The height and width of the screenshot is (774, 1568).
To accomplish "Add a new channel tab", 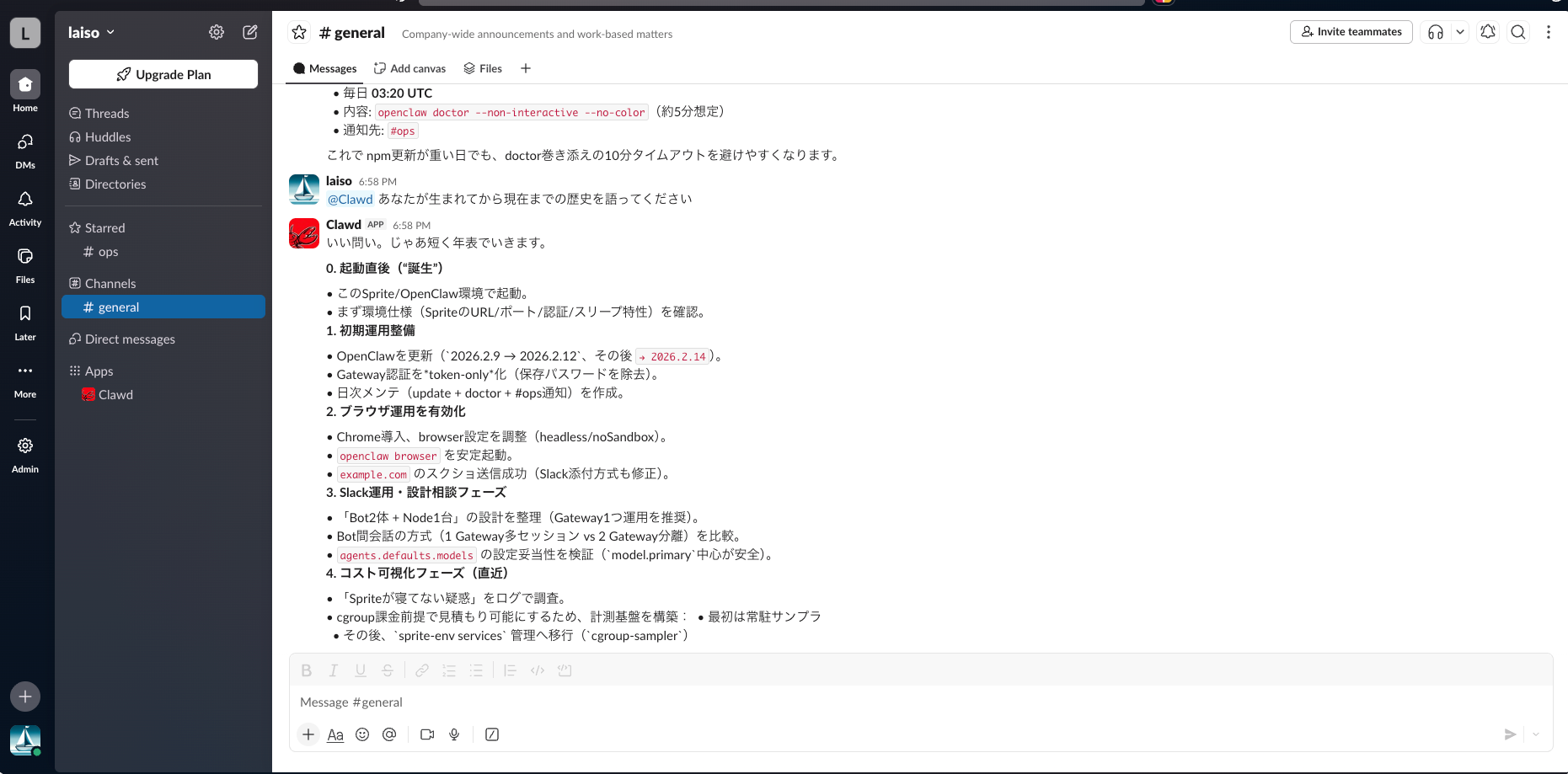I will coord(526,68).
